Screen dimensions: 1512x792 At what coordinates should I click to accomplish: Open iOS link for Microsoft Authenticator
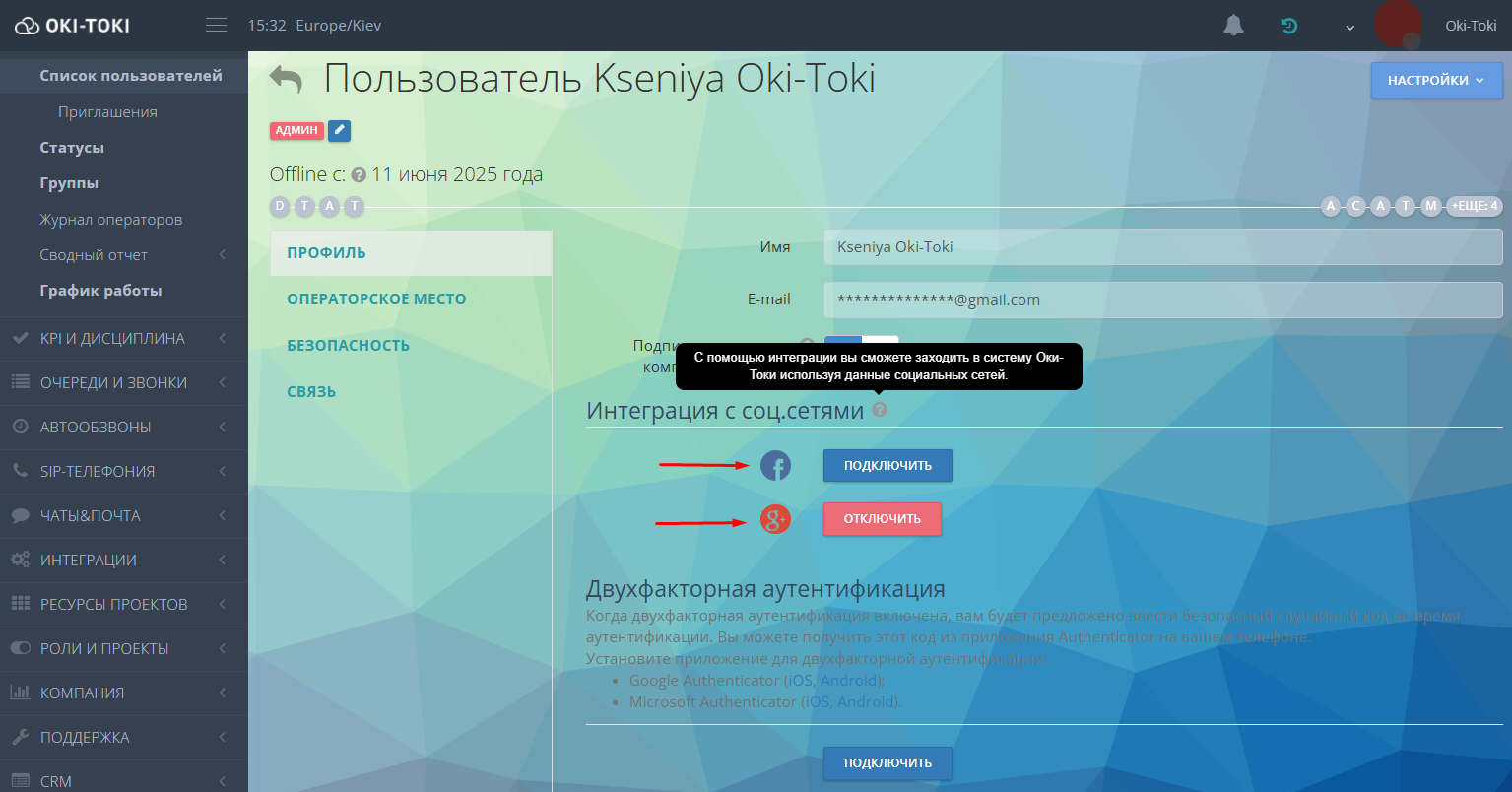818,702
